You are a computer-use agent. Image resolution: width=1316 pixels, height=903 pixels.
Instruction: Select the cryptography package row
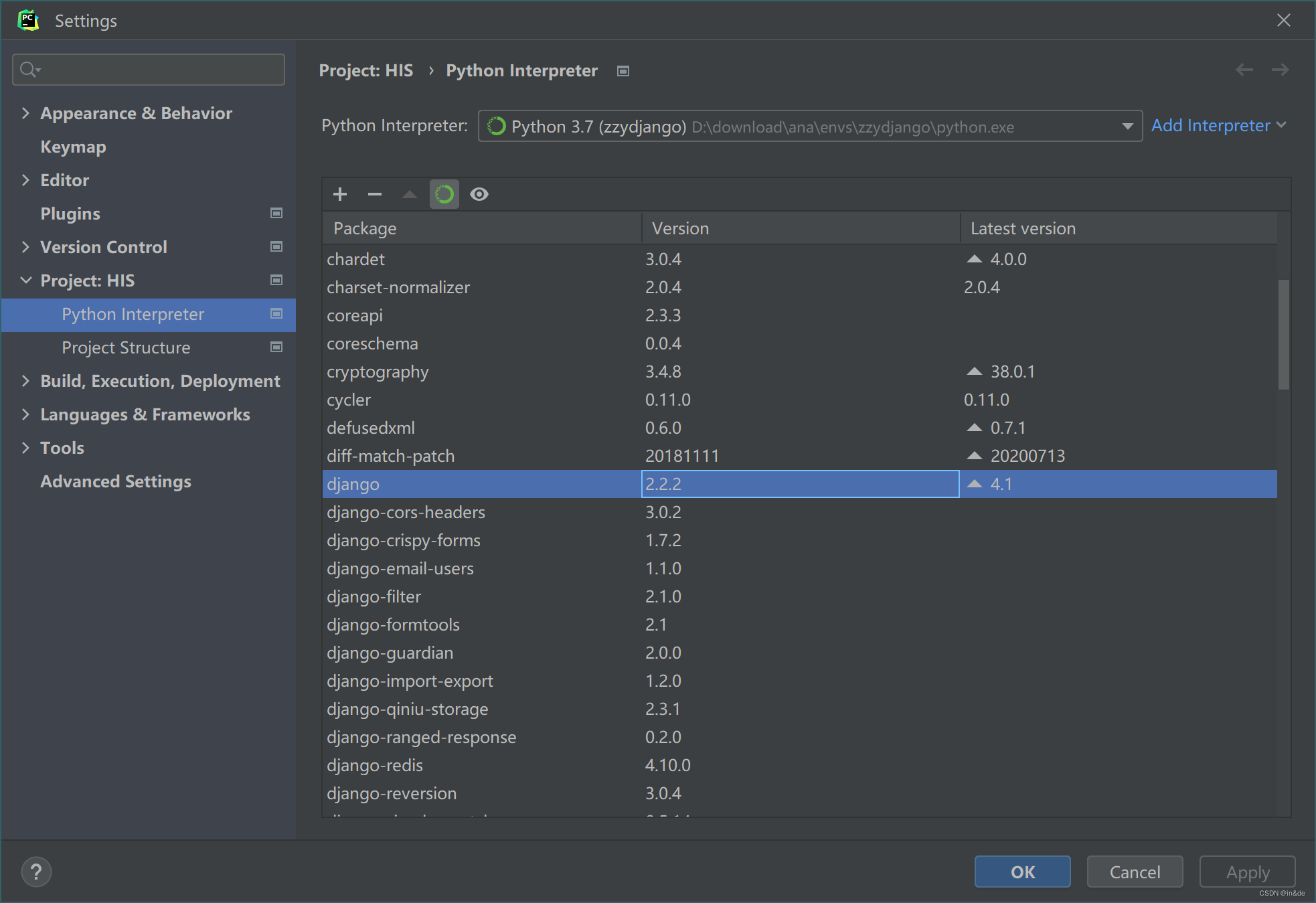coord(800,372)
